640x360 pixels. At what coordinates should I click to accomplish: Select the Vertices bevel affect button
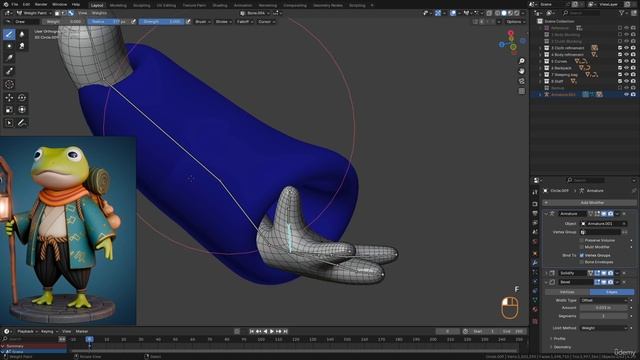[x=567, y=292]
